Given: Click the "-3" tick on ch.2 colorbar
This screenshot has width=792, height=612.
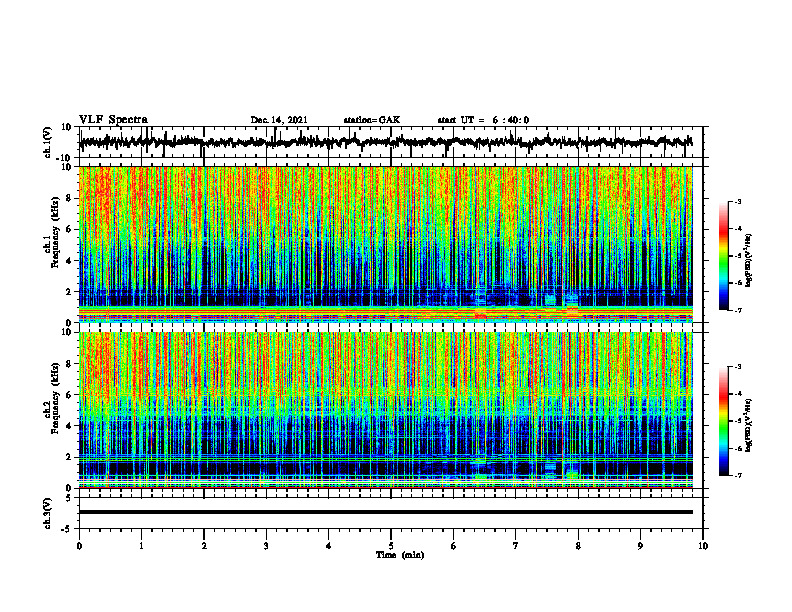Looking at the screenshot, I should tap(738, 367).
